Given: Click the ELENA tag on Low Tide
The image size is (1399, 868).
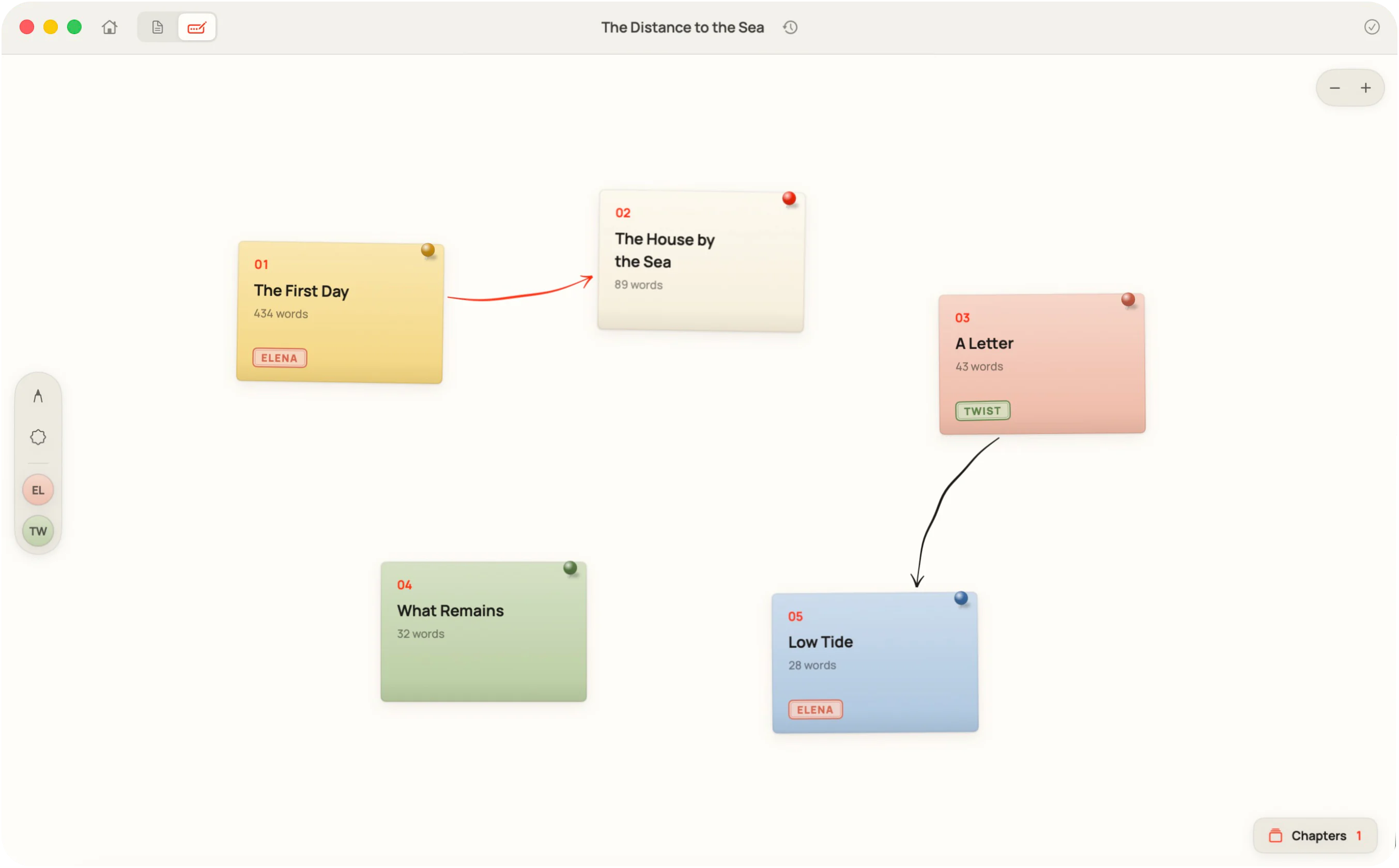Looking at the screenshot, I should tap(815, 709).
